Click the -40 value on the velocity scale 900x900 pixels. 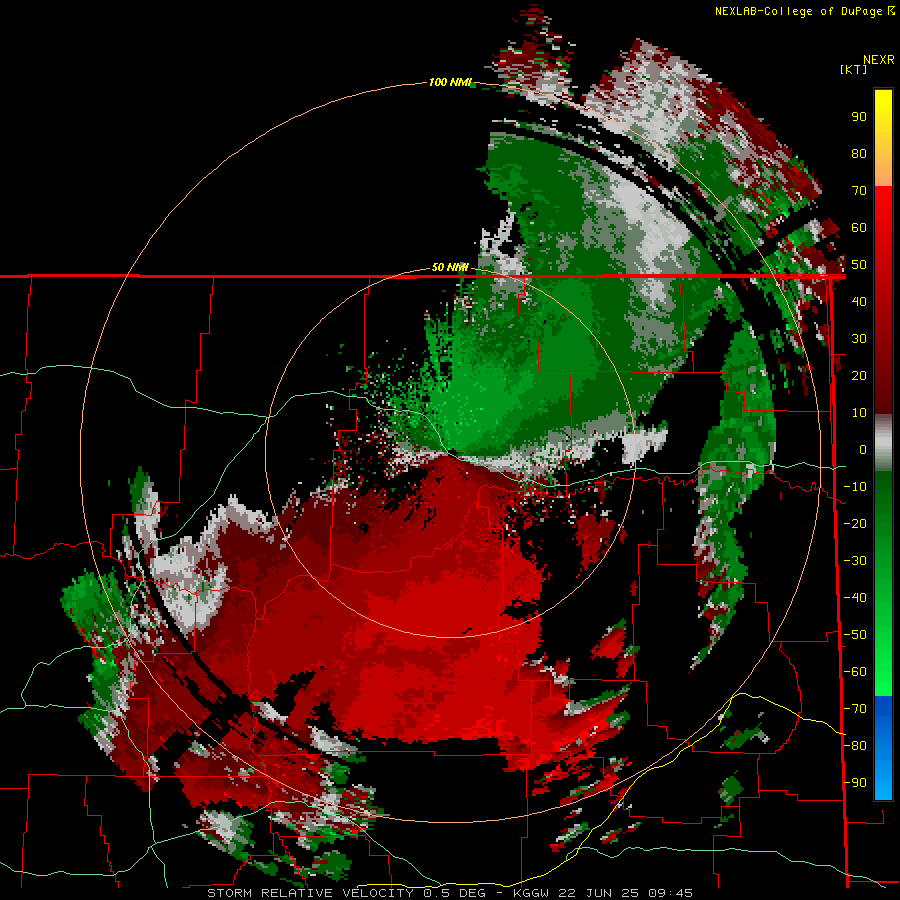coord(855,598)
